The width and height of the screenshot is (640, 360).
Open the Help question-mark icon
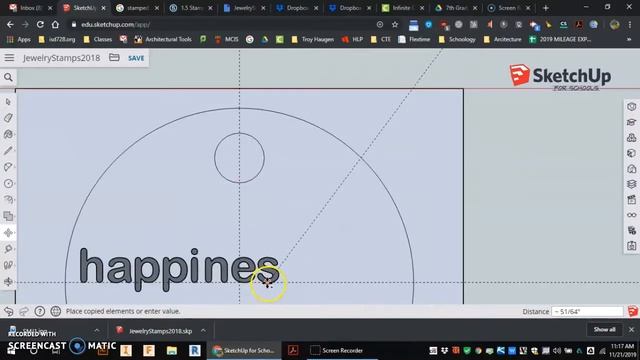click(x=40, y=311)
